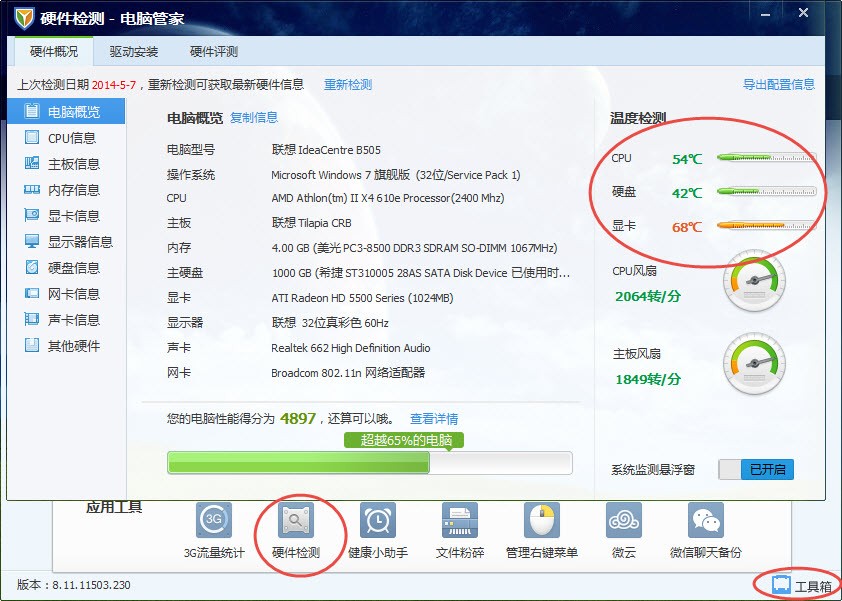
Task: Click the 主板风扇 speed gauge
Action: pos(754,365)
